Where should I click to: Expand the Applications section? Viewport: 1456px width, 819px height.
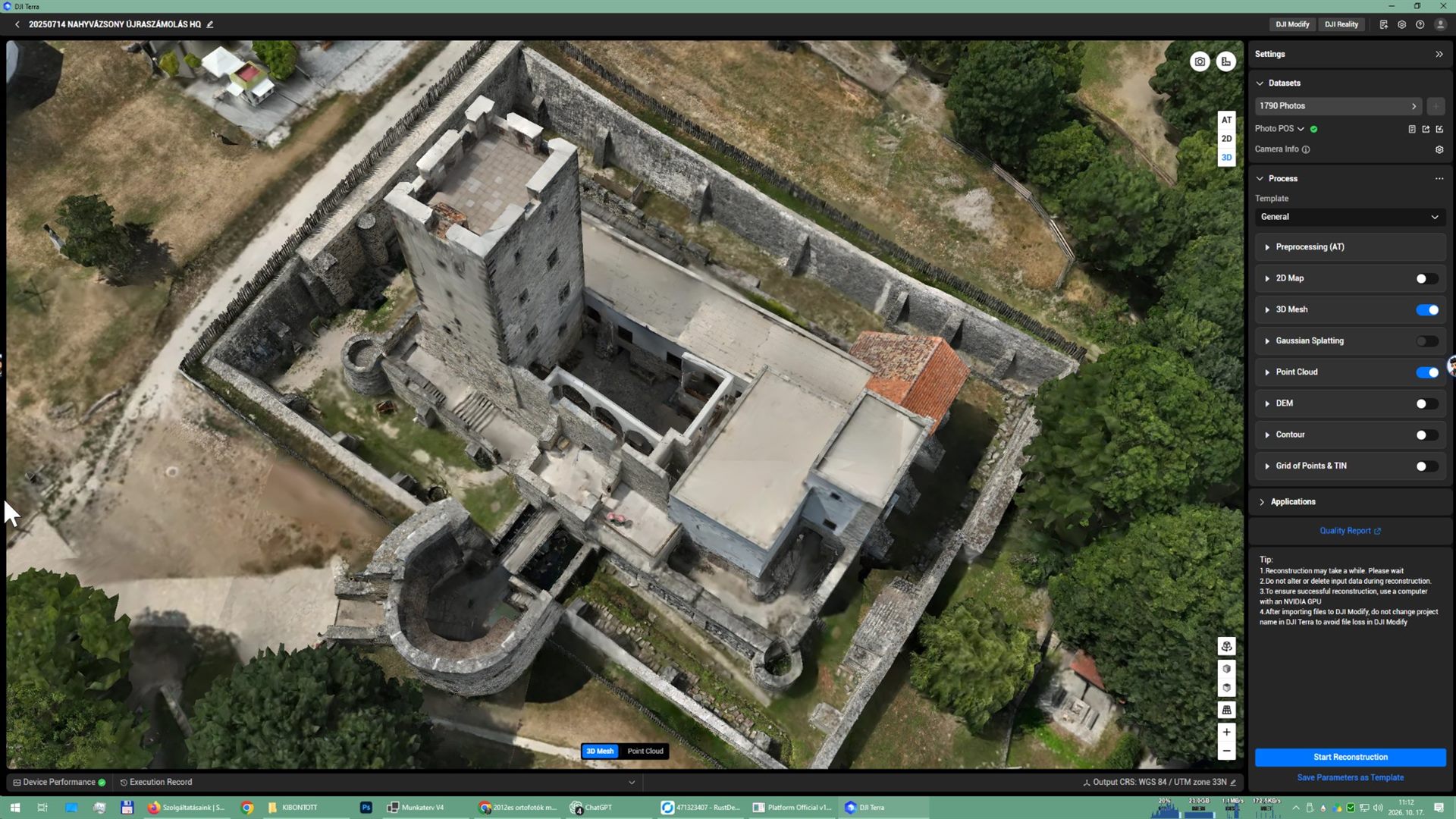(x=1262, y=502)
